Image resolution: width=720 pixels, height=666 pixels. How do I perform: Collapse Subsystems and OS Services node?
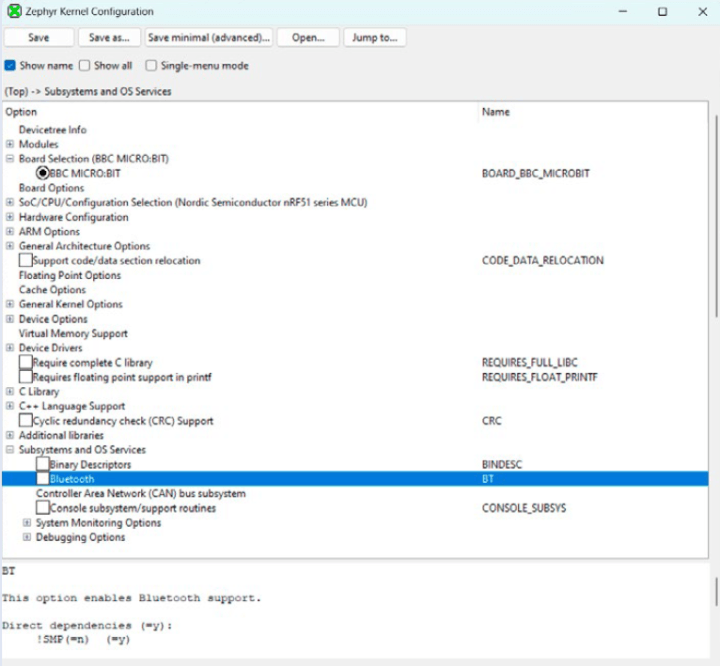[x=10, y=450]
